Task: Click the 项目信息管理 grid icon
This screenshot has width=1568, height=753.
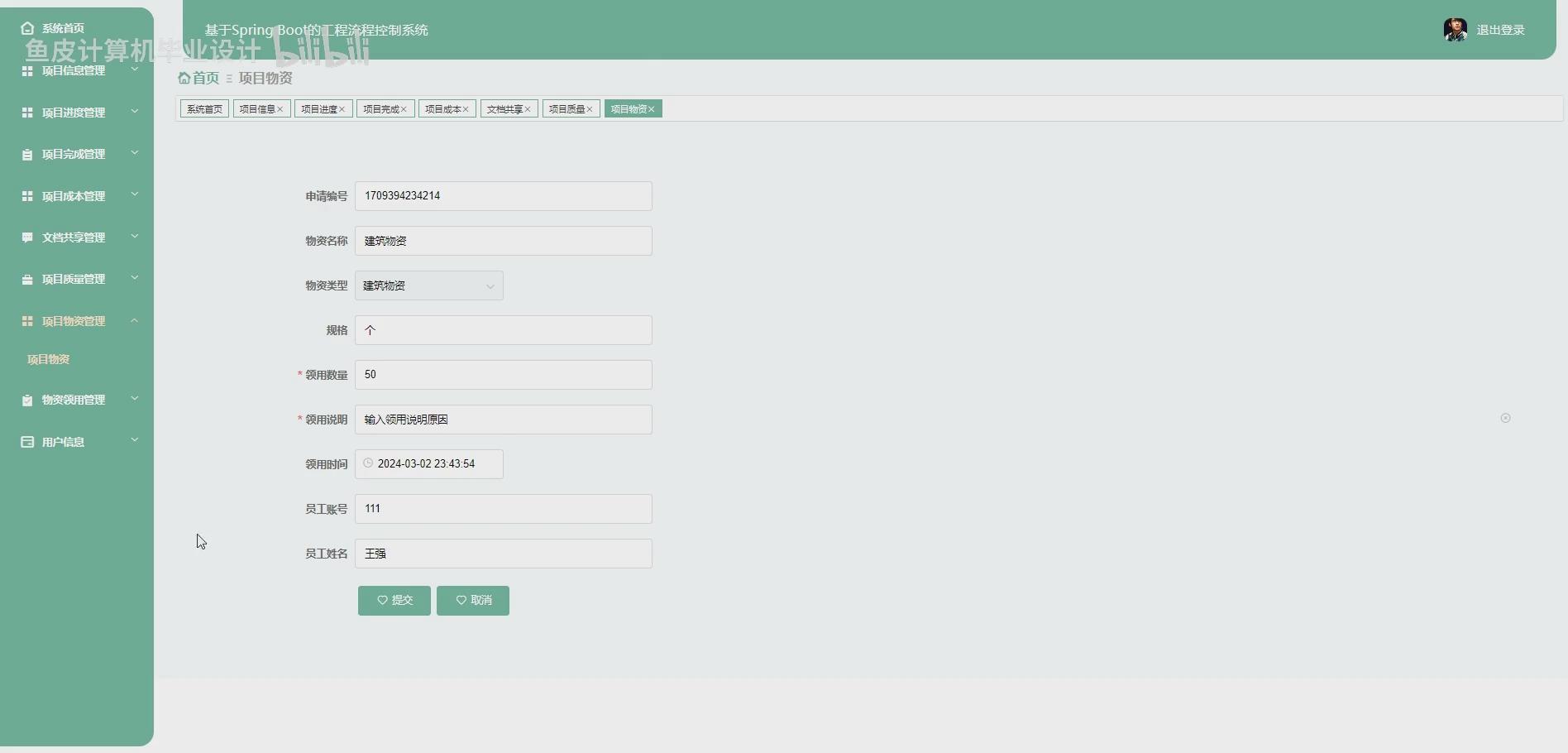Action: coord(27,71)
